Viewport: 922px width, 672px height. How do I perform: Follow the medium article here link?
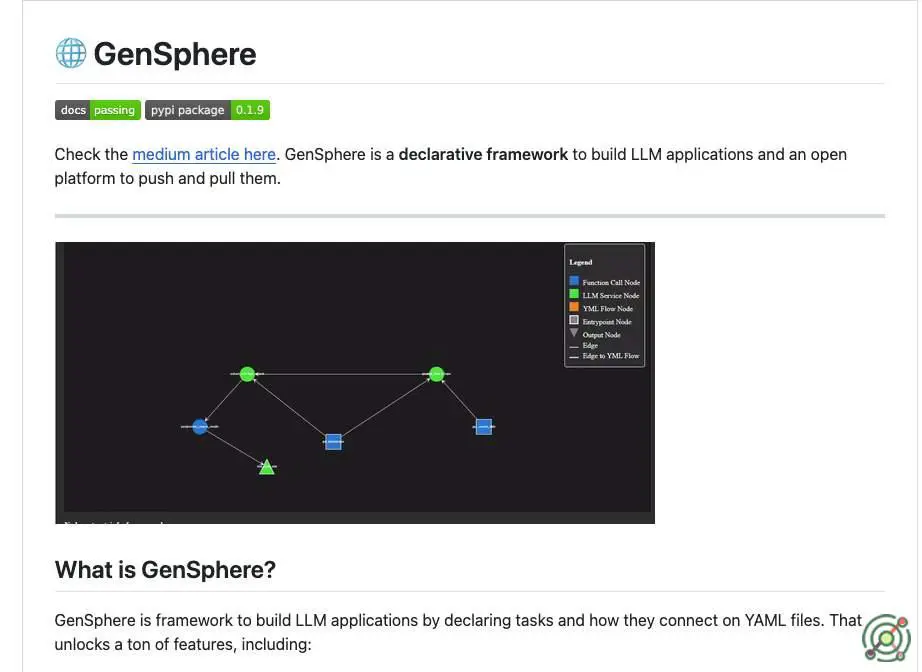[204, 155]
